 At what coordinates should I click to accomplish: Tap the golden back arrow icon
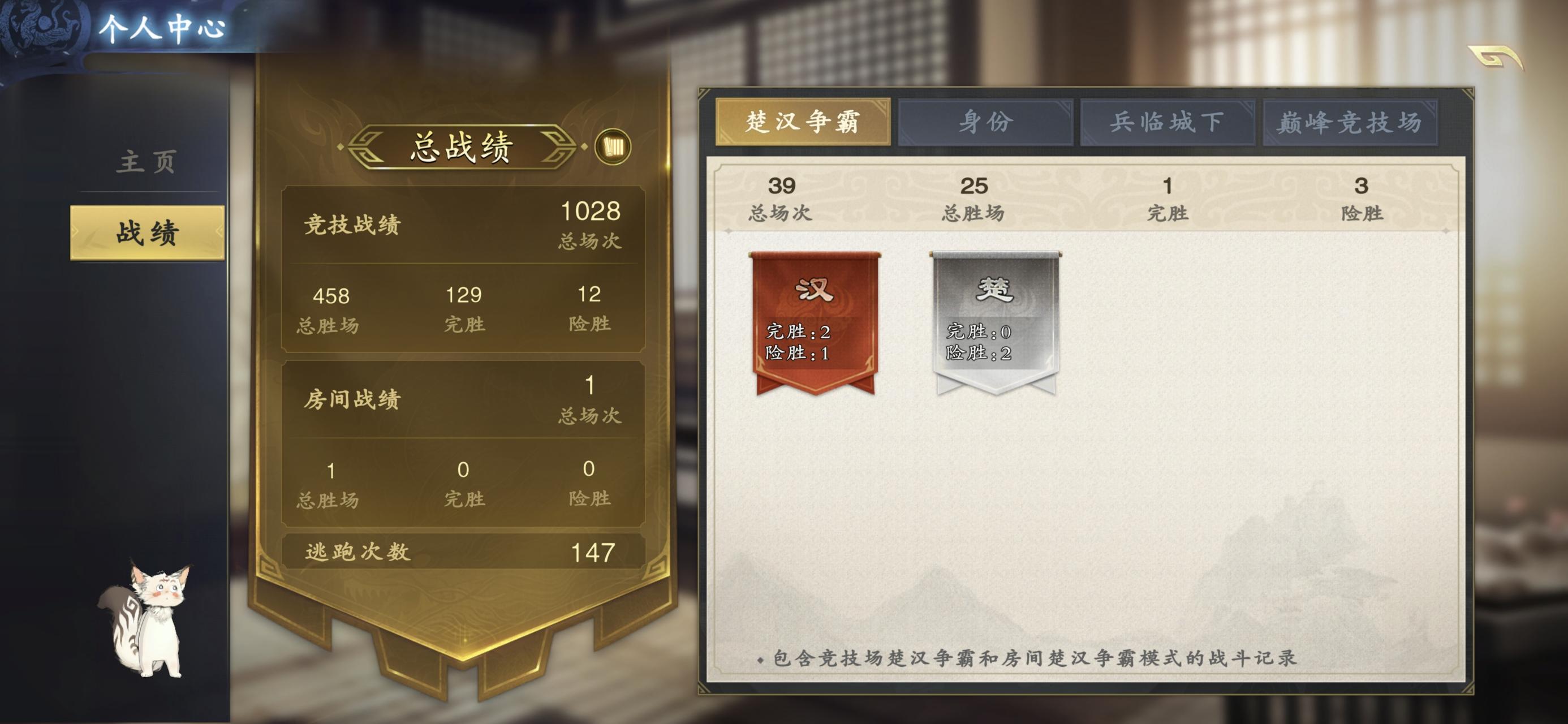(1495, 58)
